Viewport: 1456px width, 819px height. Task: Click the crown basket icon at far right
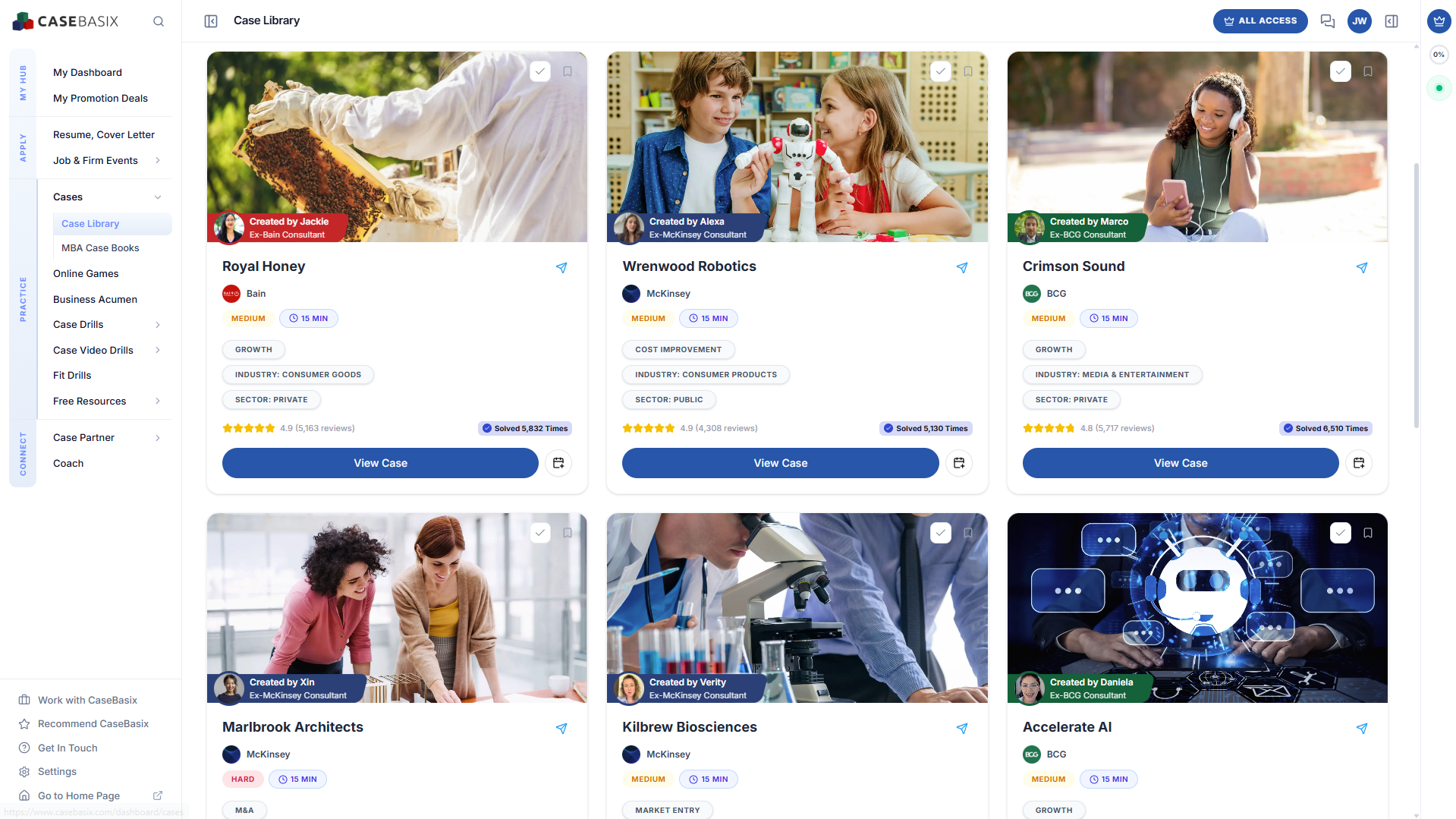(1439, 21)
